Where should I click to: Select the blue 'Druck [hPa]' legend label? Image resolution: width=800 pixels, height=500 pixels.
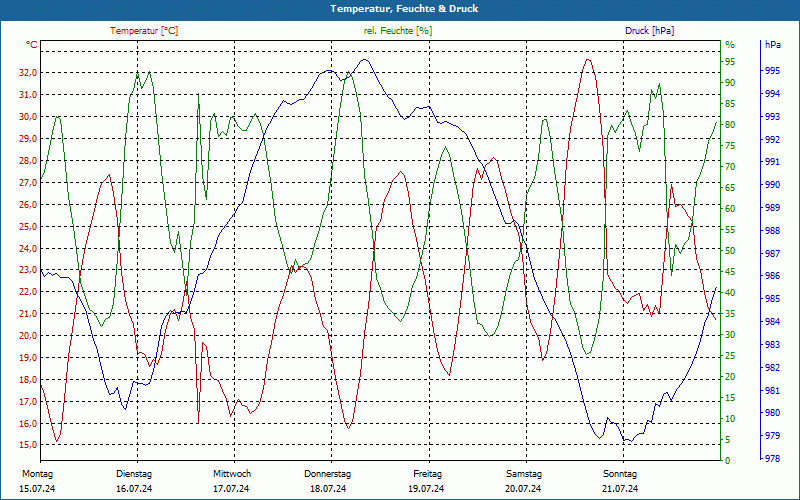[x=649, y=31]
